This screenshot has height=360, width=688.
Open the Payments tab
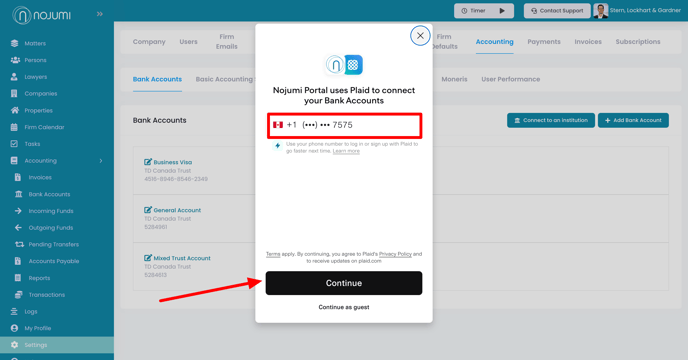tap(544, 42)
